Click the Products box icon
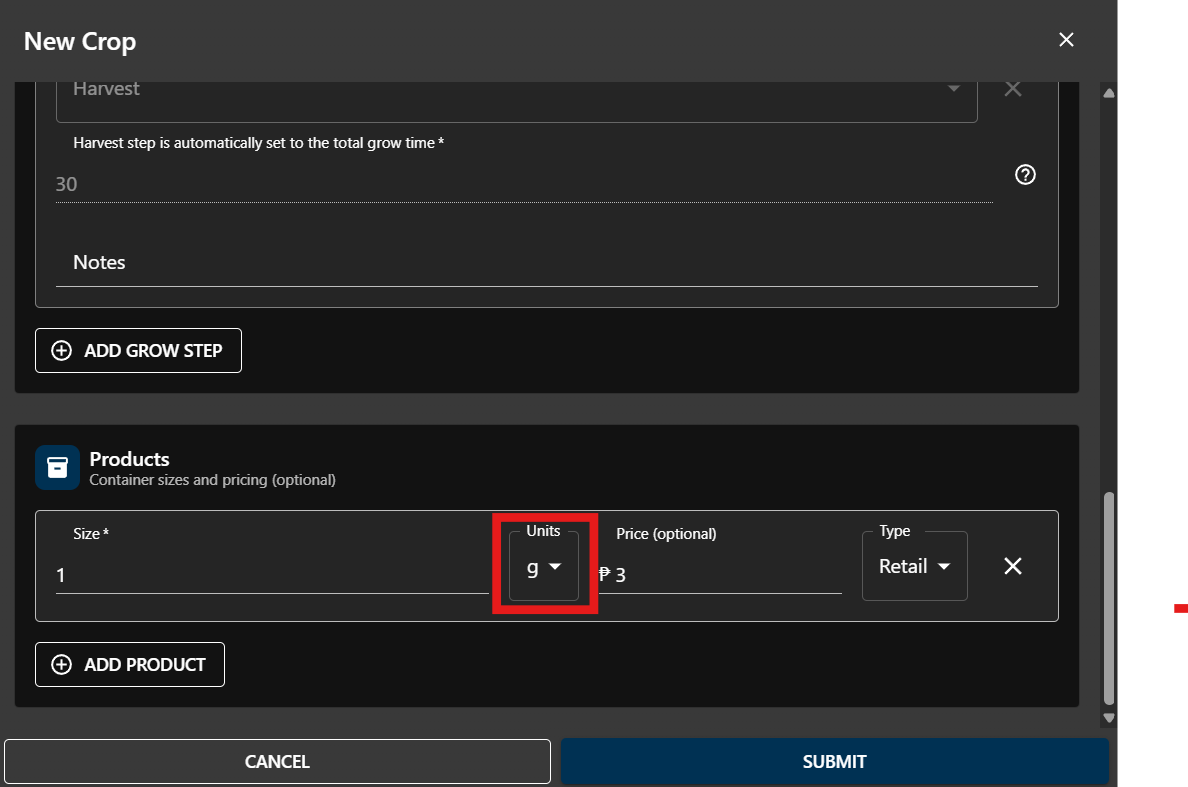The image size is (1188, 787). pos(58,467)
